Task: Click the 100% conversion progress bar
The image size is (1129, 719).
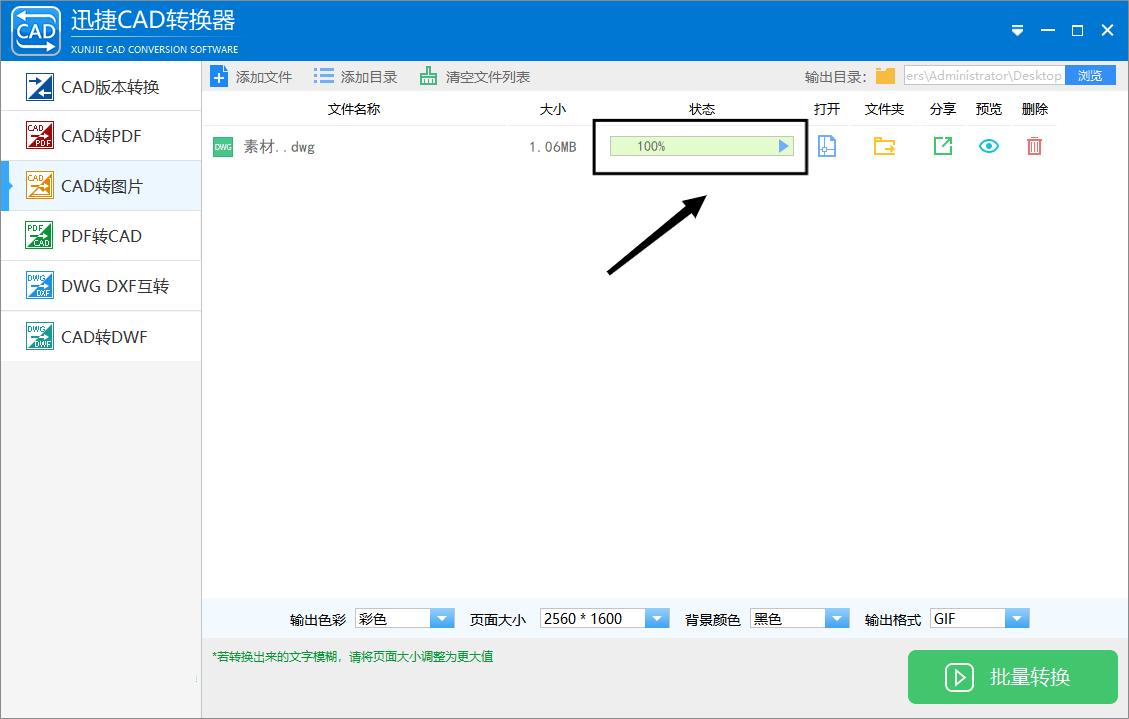Action: (x=700, y=146)
